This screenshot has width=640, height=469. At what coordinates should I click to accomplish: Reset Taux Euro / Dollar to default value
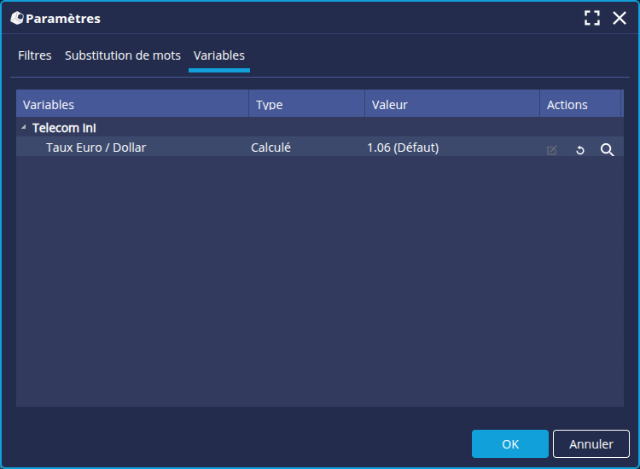(x=579, y=149)
